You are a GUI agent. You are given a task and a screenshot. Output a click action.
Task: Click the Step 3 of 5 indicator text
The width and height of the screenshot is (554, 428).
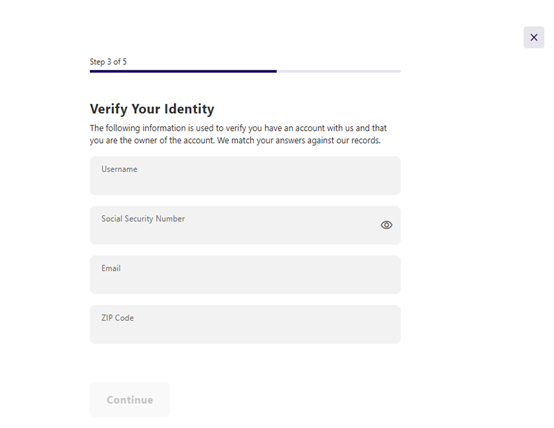pos(108,61)
